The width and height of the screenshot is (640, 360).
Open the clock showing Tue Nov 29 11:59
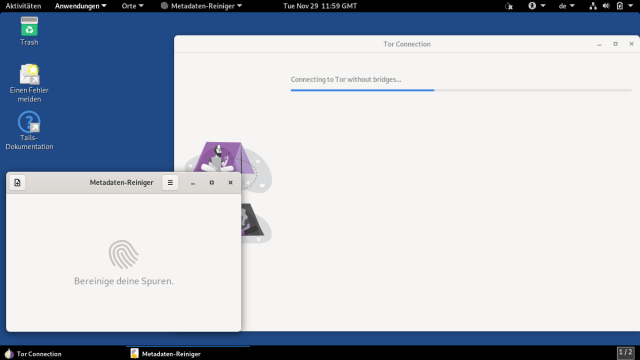tap(320, 6)
